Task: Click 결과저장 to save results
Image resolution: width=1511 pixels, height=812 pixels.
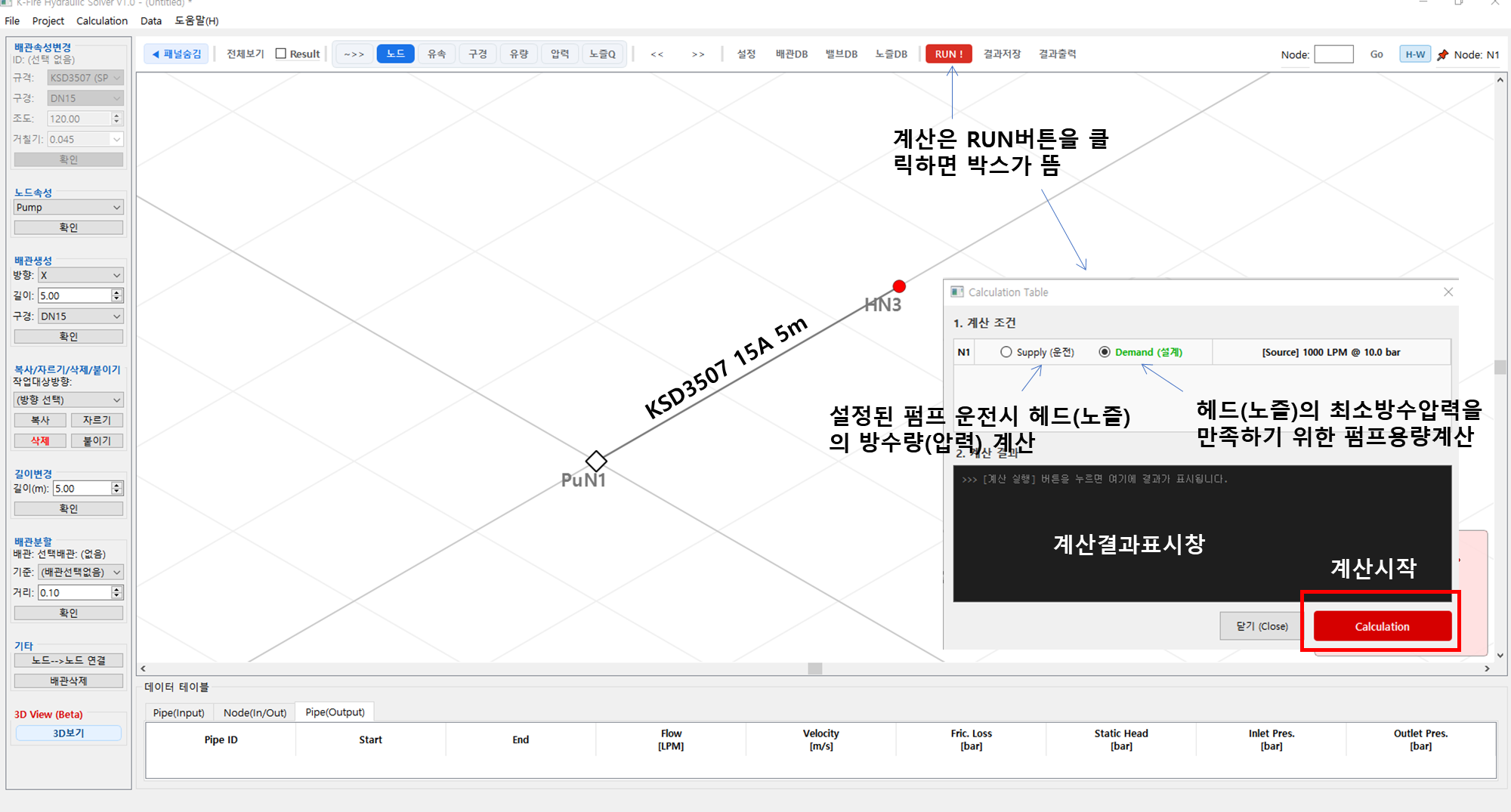Action: coord(1002,54)
